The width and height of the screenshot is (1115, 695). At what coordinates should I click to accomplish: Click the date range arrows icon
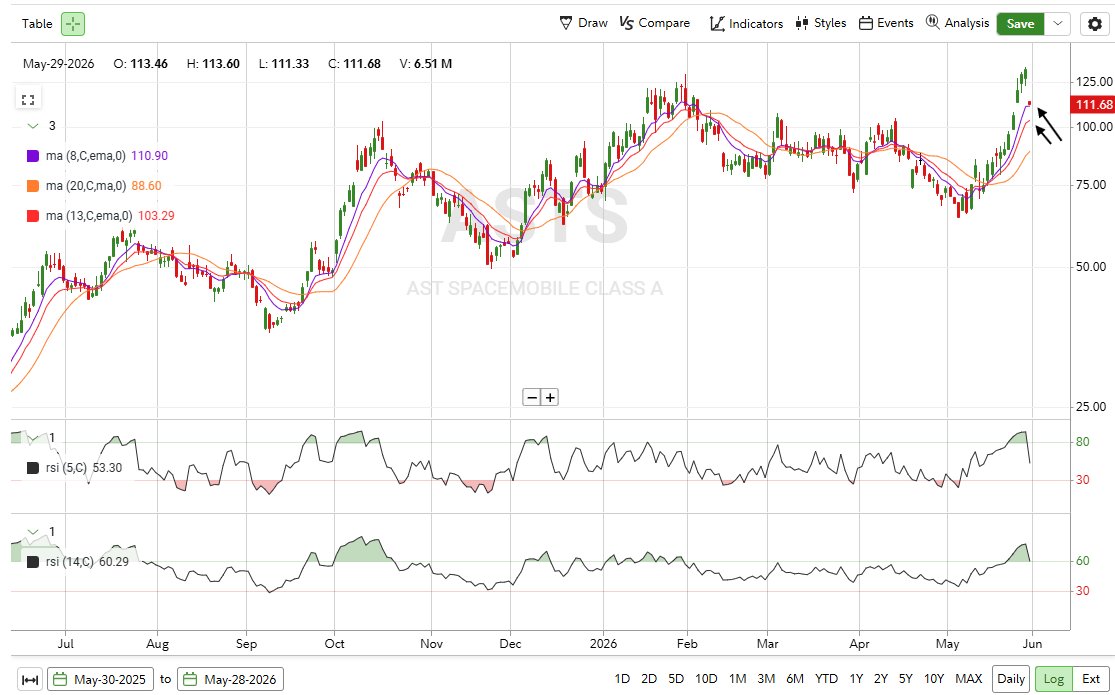pos(30,679)
